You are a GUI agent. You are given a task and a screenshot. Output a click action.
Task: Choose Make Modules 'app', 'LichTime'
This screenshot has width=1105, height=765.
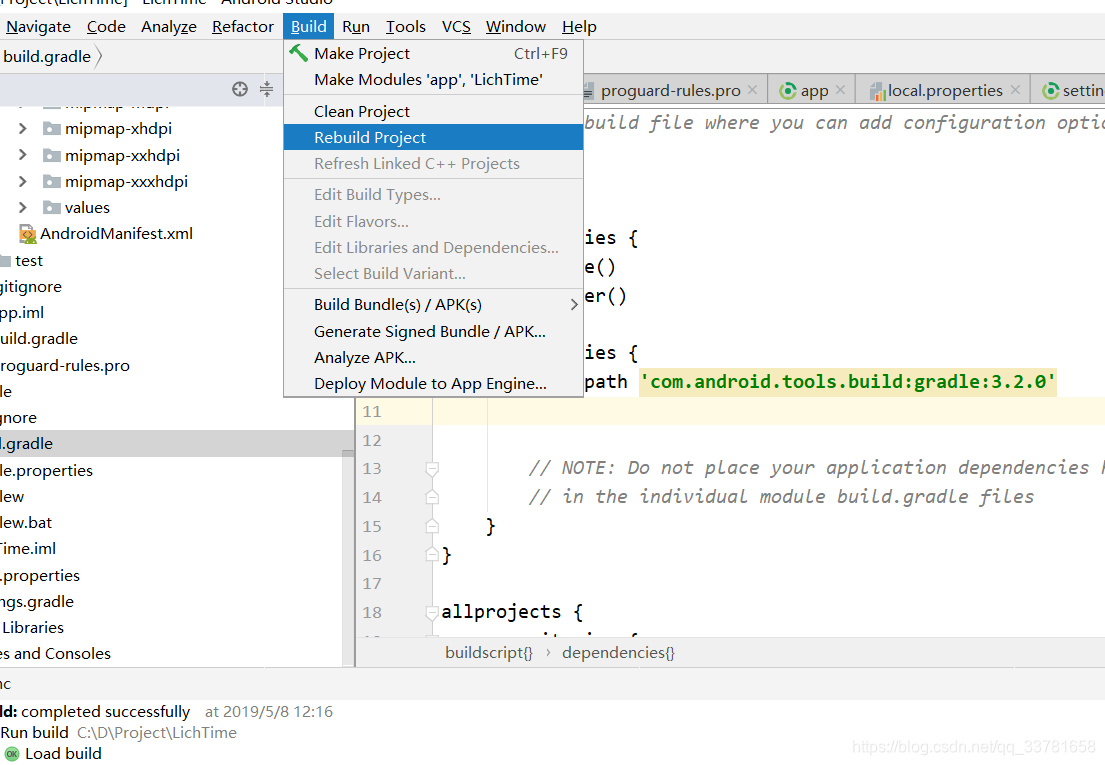click(x=433, y=80)
